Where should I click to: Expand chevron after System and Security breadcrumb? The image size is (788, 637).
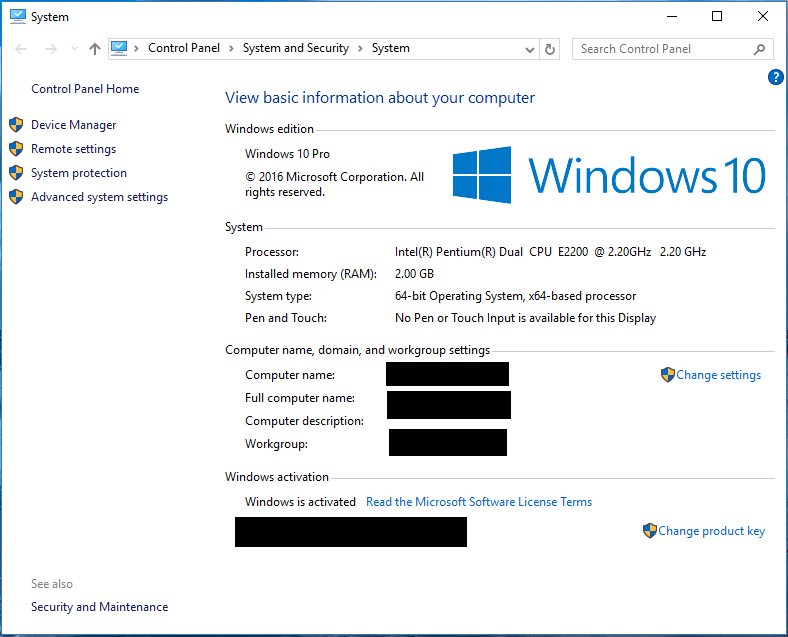[x=360, y=49]
